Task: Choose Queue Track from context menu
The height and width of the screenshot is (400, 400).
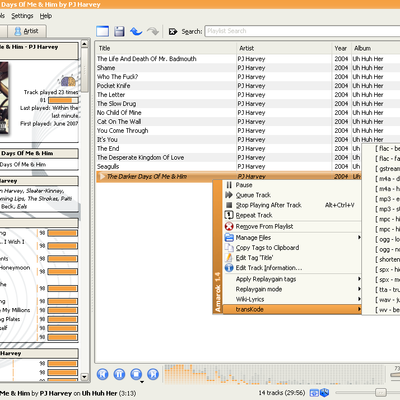Action: pos(292,195)
